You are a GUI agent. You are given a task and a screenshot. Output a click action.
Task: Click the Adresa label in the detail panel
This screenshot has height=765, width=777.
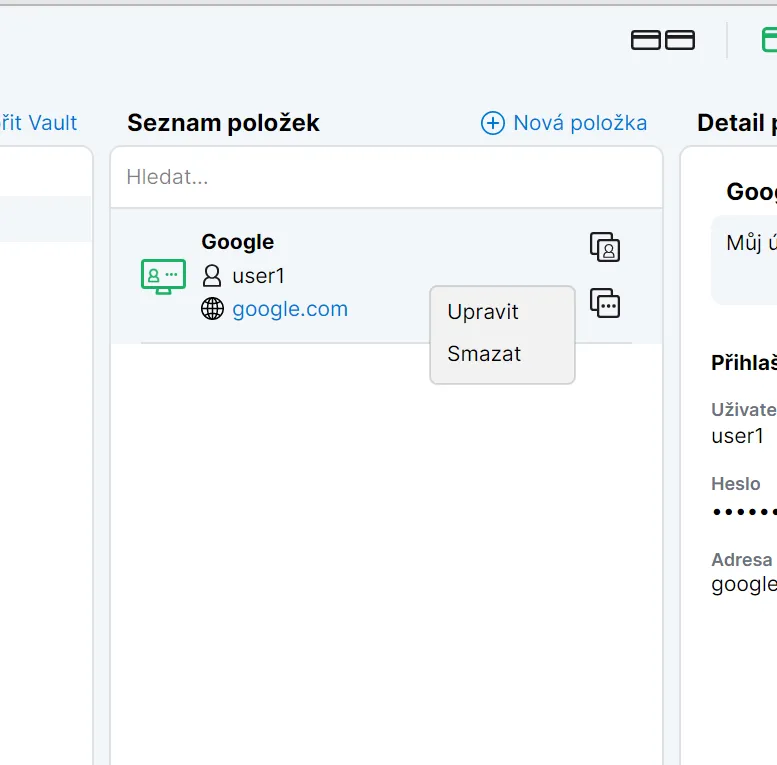coord(741,559)
